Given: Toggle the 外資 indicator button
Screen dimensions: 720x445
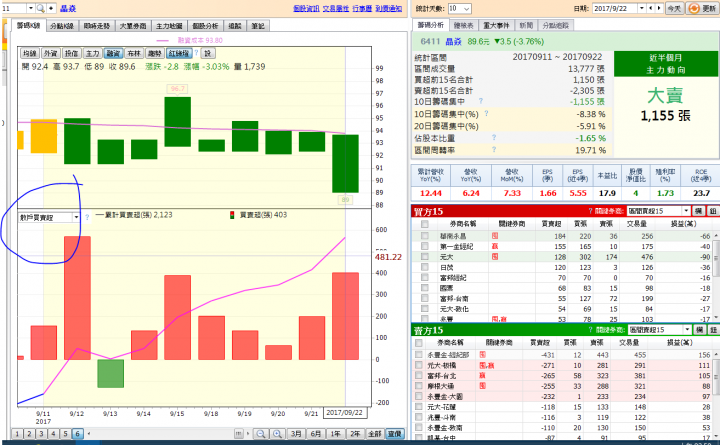Looking at the screenshot, I should click(x=50, y=53).
